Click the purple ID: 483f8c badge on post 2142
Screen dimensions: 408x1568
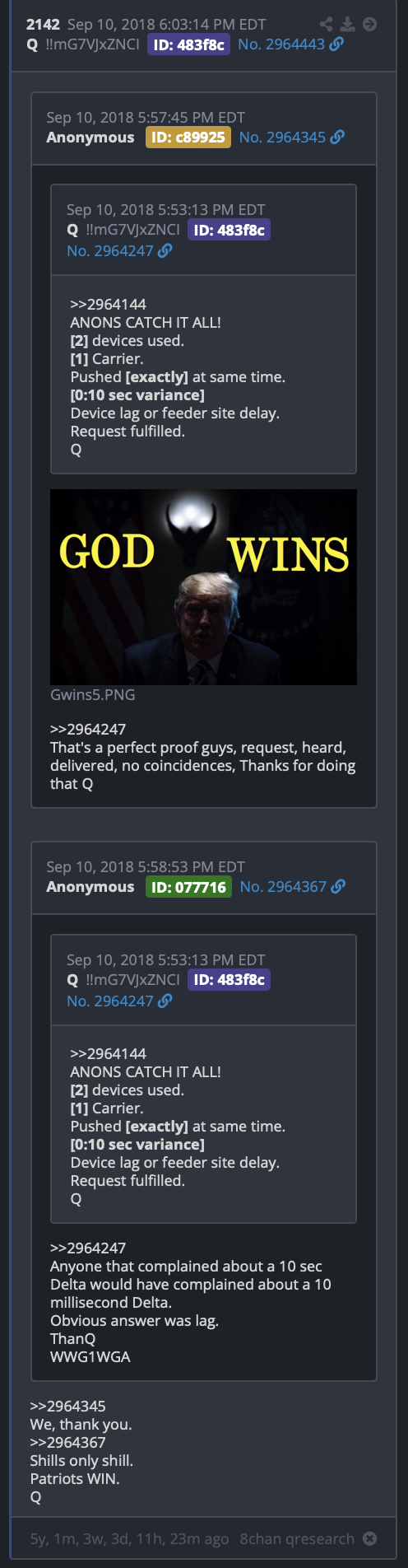188,44
